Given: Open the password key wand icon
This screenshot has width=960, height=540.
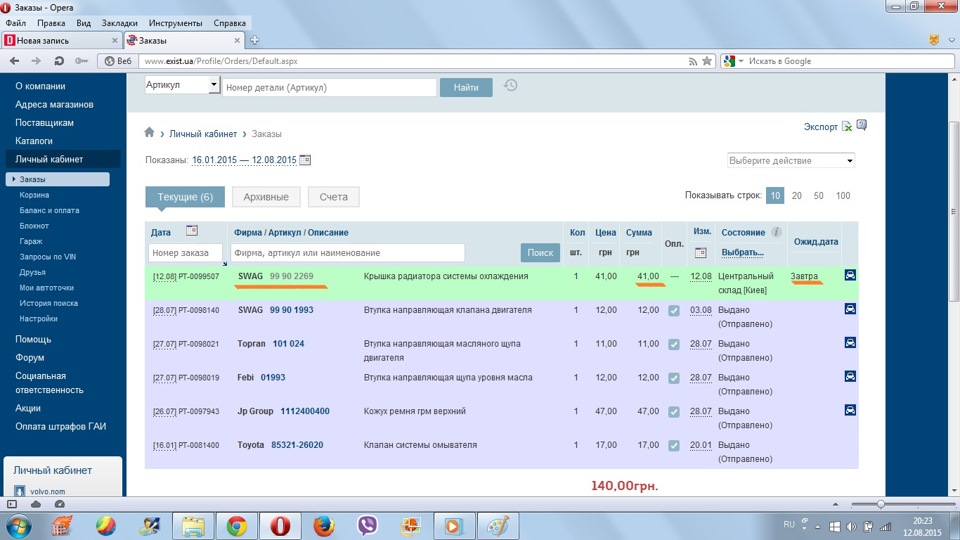Looking at the screenshot, I should pyautogui.click(x=81, y=61).
